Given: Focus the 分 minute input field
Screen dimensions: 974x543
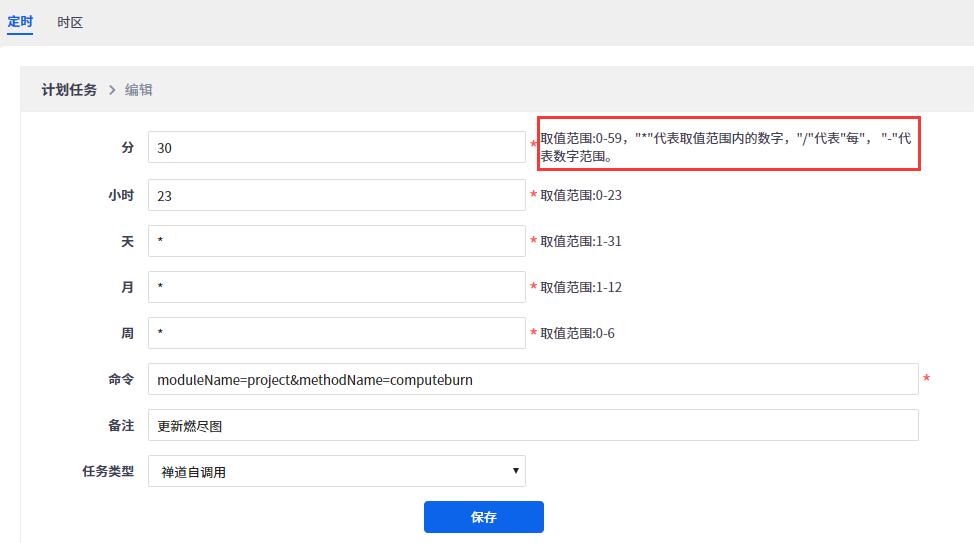Looking at the screenshot, I should click(x=337, y=147).
